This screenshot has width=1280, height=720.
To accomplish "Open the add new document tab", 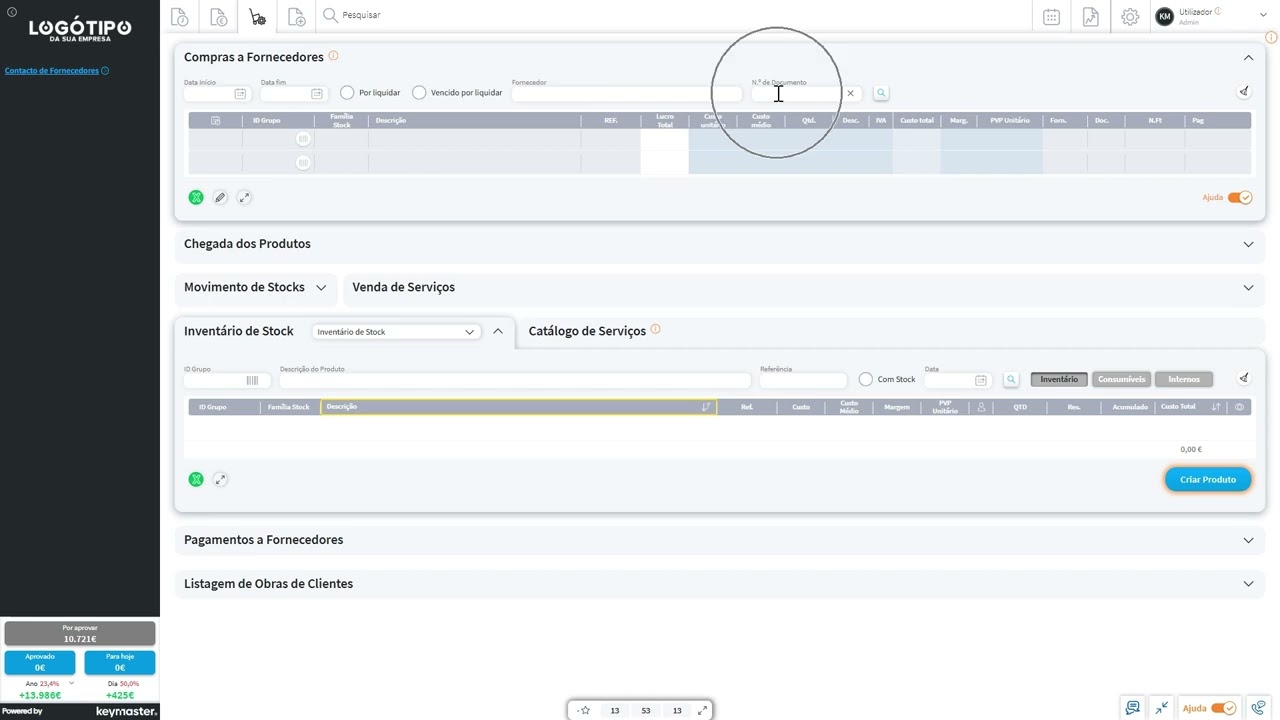I will pyautogui.click(x=296, y=17).
